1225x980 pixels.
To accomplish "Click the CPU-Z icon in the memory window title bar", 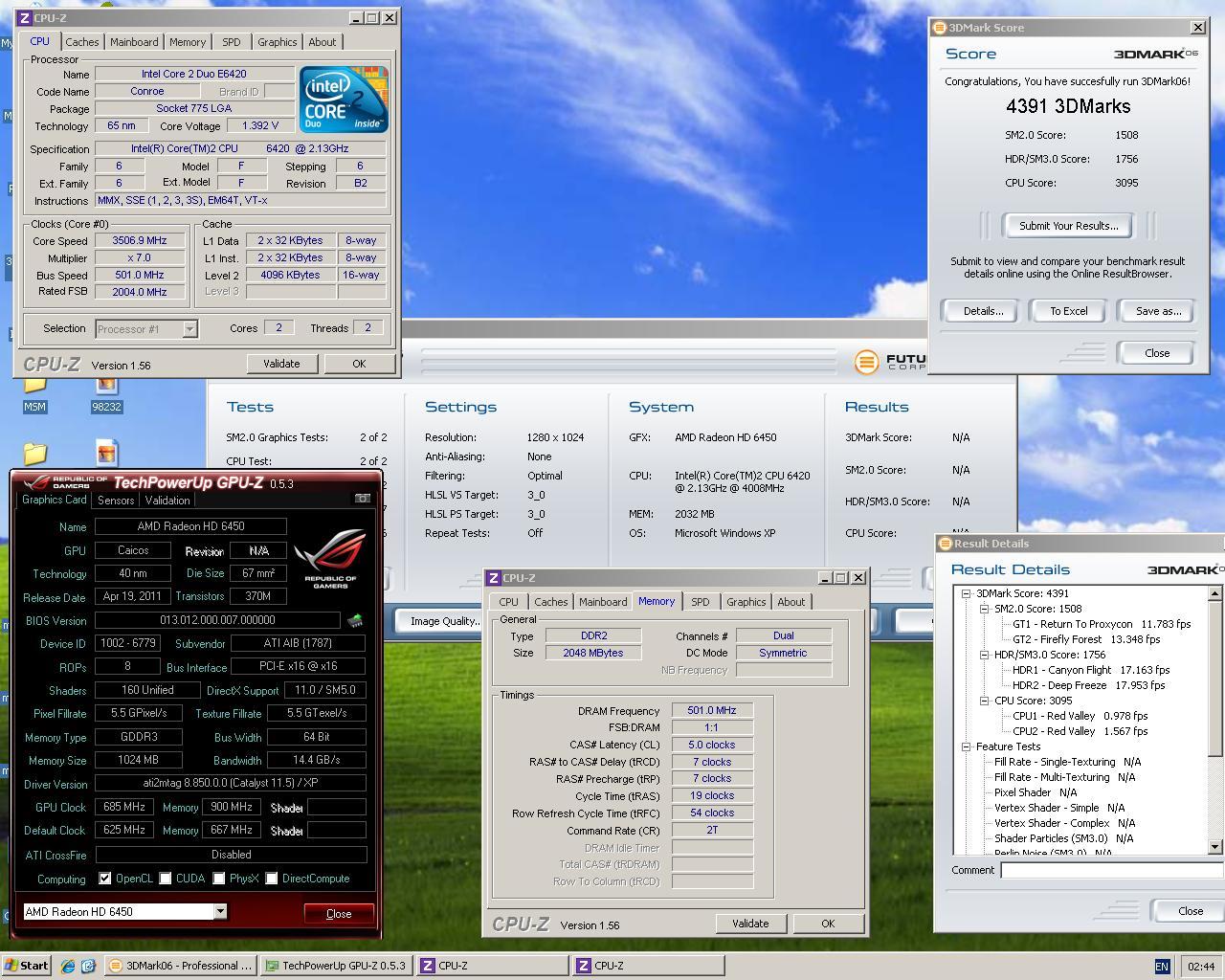I will [494, 578].
